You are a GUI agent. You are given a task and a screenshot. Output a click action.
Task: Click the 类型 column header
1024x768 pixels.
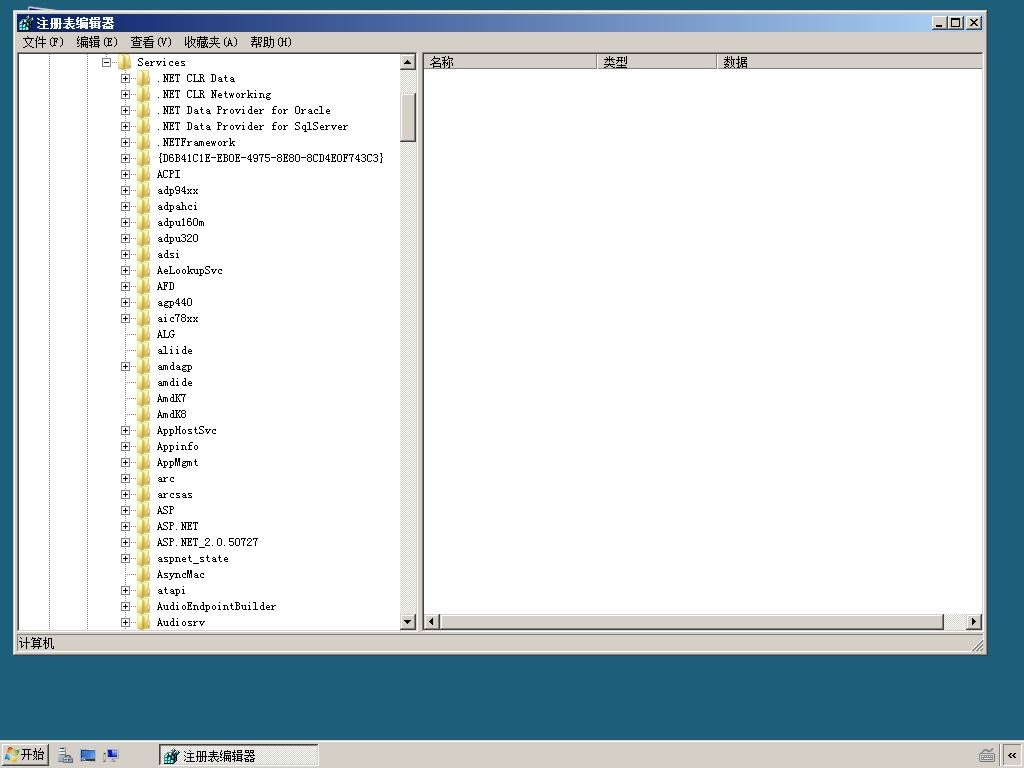tap(656, 62)
